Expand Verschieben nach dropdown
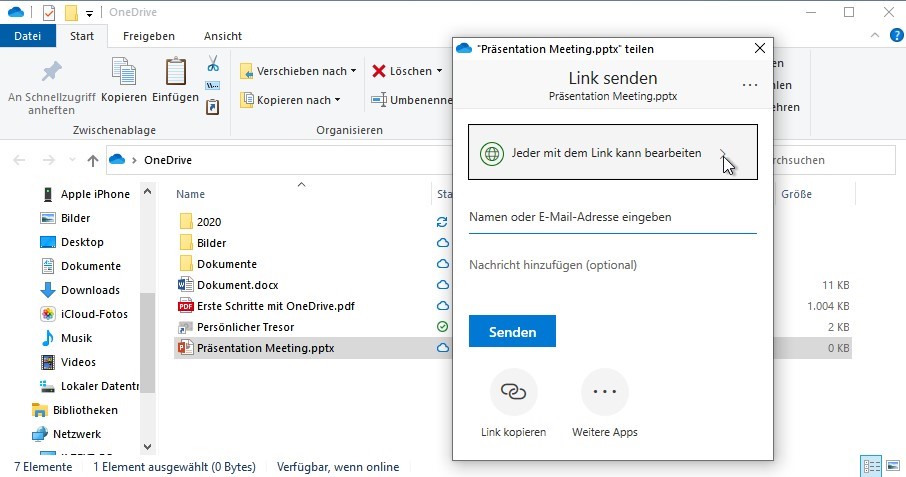 (354, 71)
